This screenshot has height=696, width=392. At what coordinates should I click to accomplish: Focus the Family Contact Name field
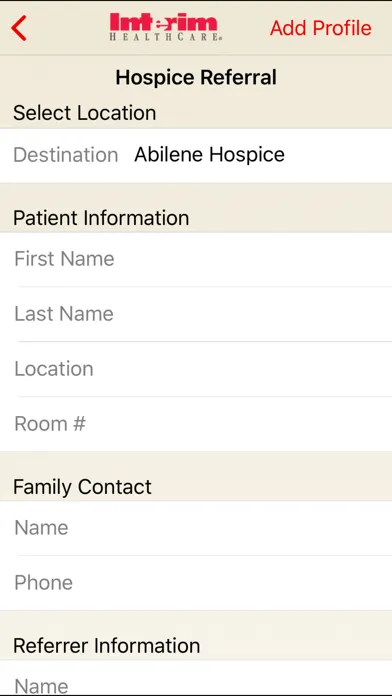pos(196,528)
